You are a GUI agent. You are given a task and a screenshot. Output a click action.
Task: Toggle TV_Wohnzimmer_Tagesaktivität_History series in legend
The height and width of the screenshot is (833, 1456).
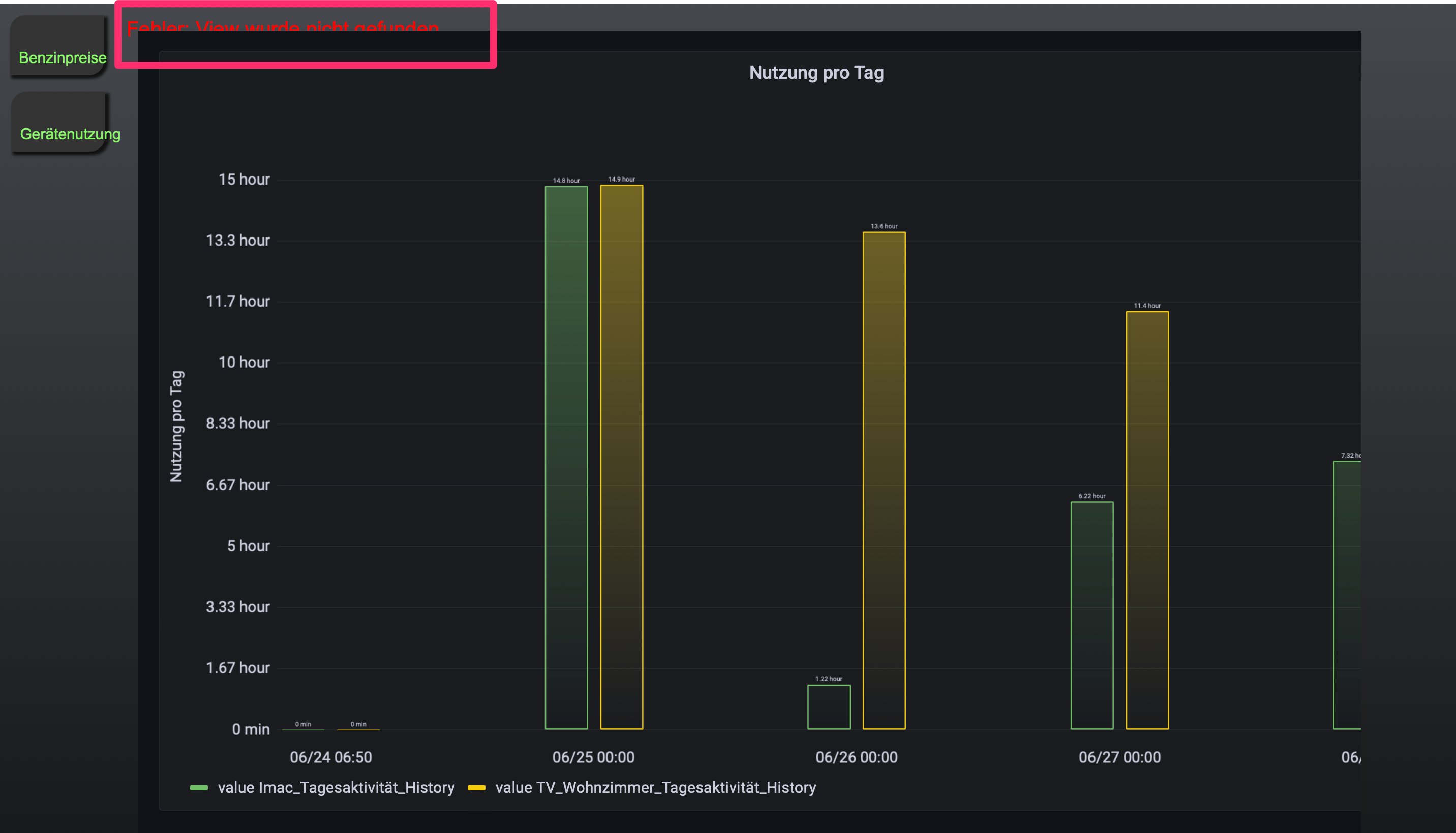pos(655,787)
